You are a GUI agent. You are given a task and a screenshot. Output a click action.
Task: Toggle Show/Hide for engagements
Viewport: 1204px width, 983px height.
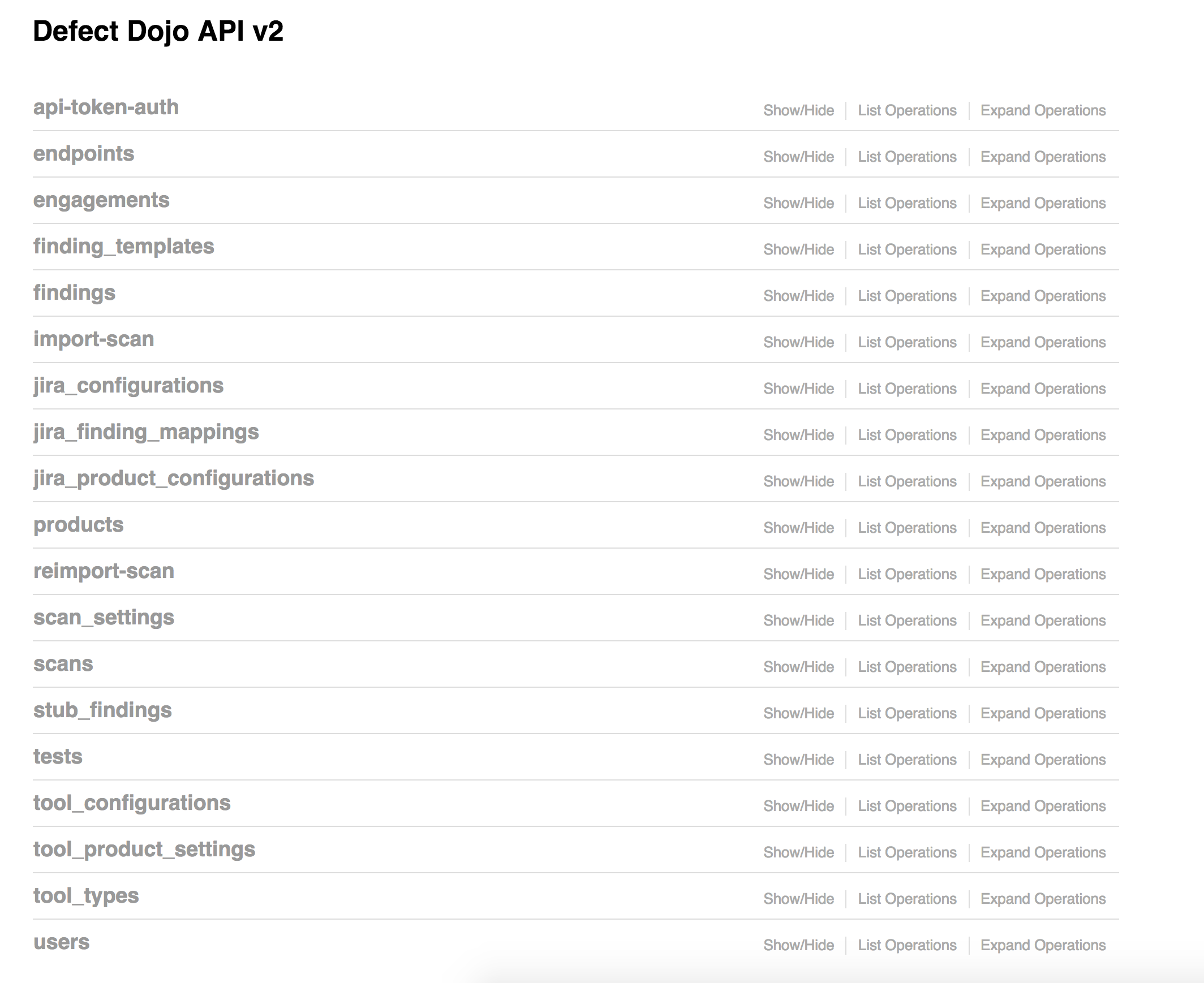point(798,203)
